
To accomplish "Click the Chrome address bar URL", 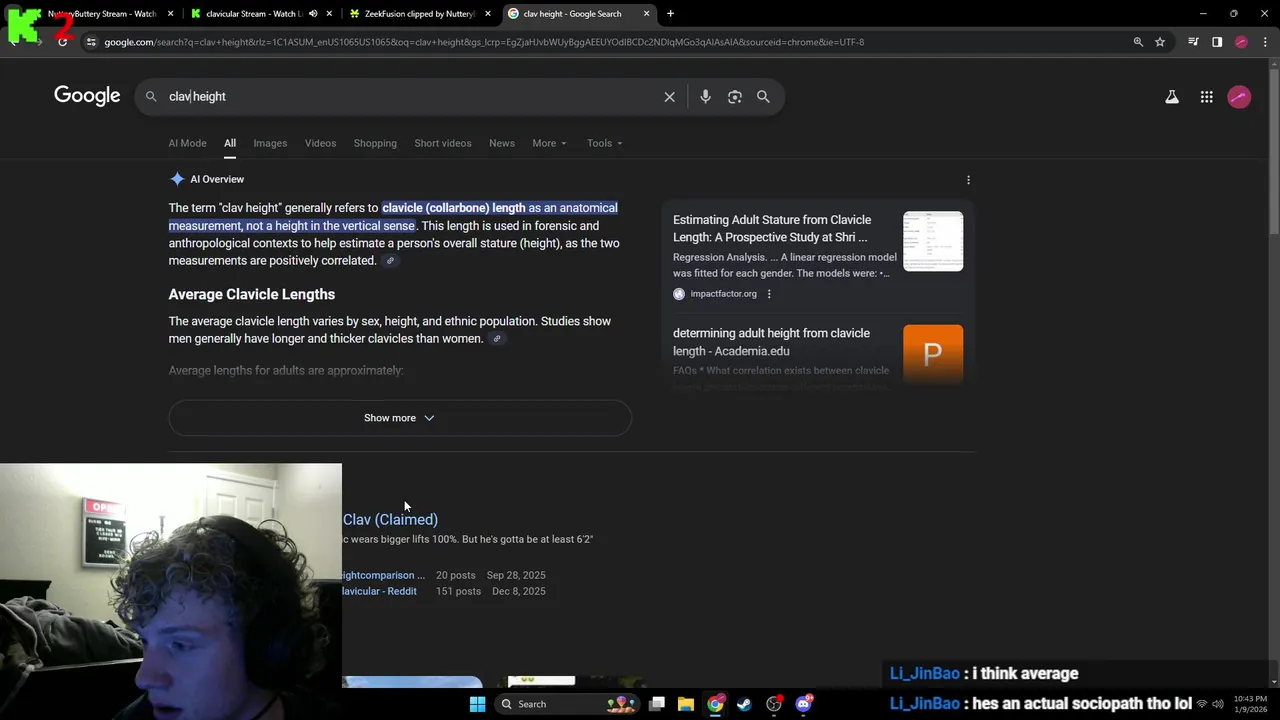I will (484, 42).
